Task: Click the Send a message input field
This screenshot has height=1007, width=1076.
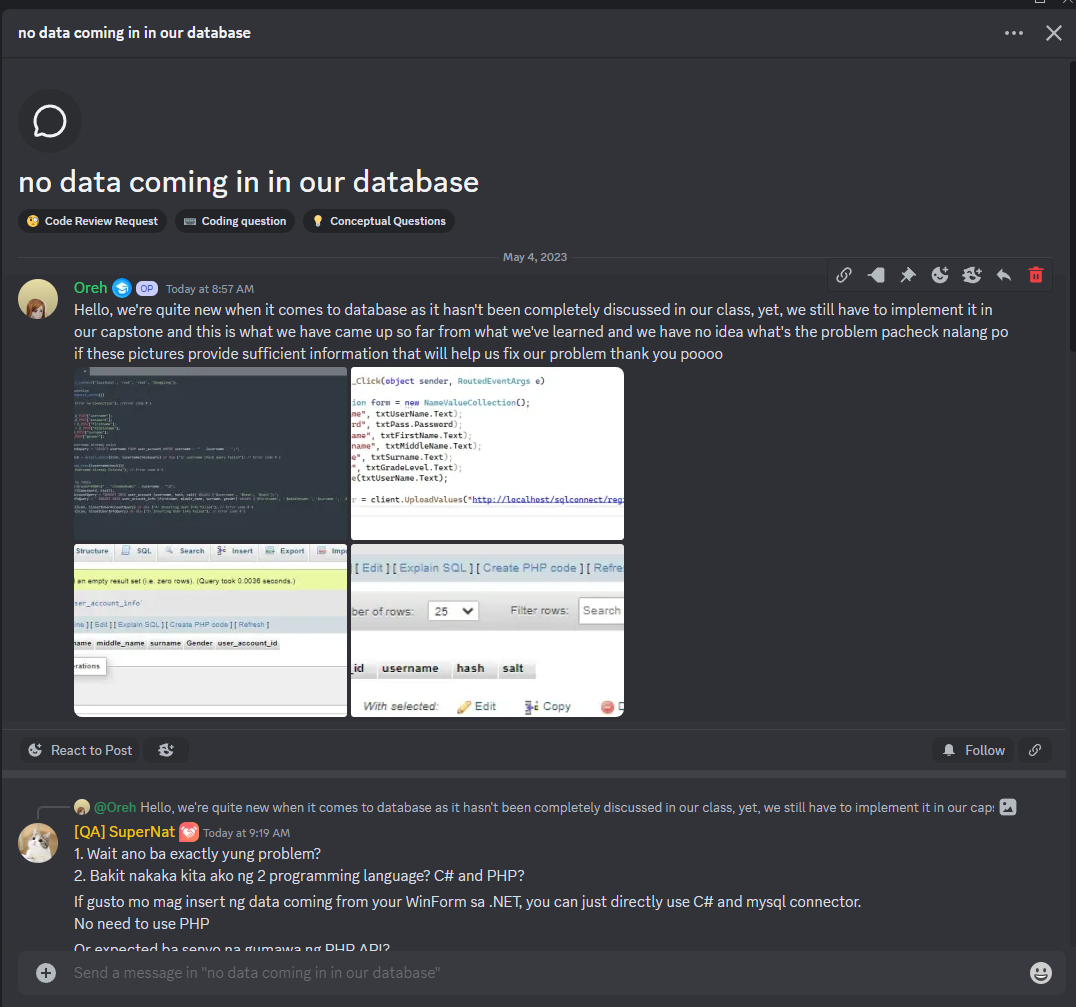Action: click(500, 972)
